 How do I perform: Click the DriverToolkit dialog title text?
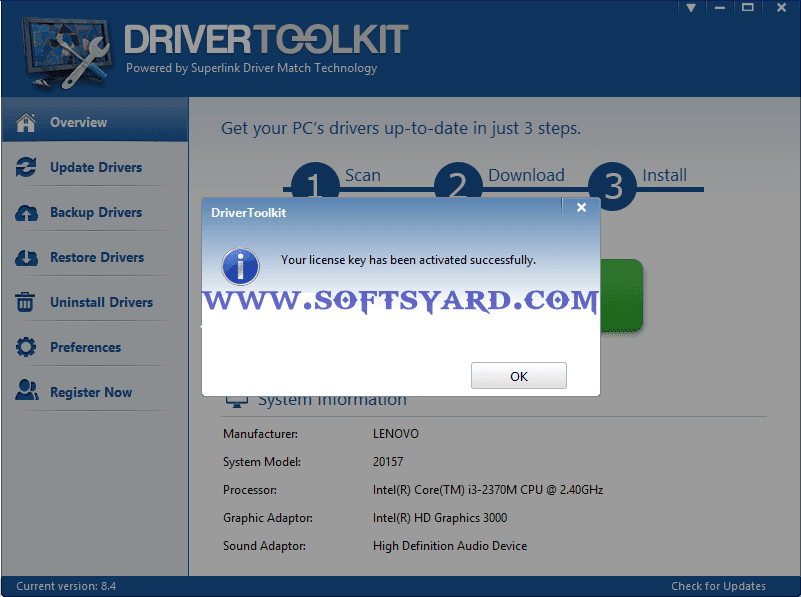pos(248,212)
